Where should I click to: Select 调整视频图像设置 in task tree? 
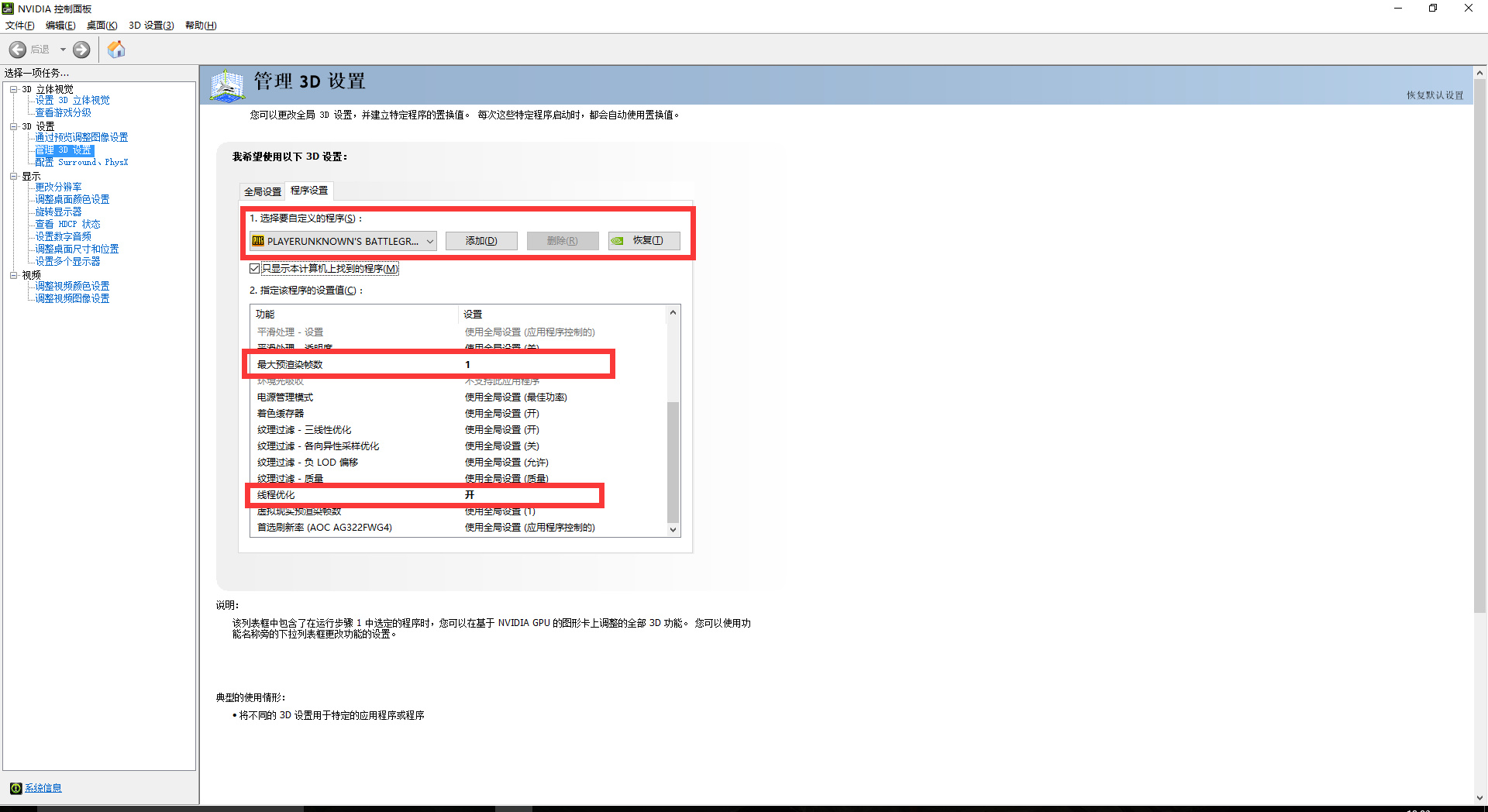(73, 299)
